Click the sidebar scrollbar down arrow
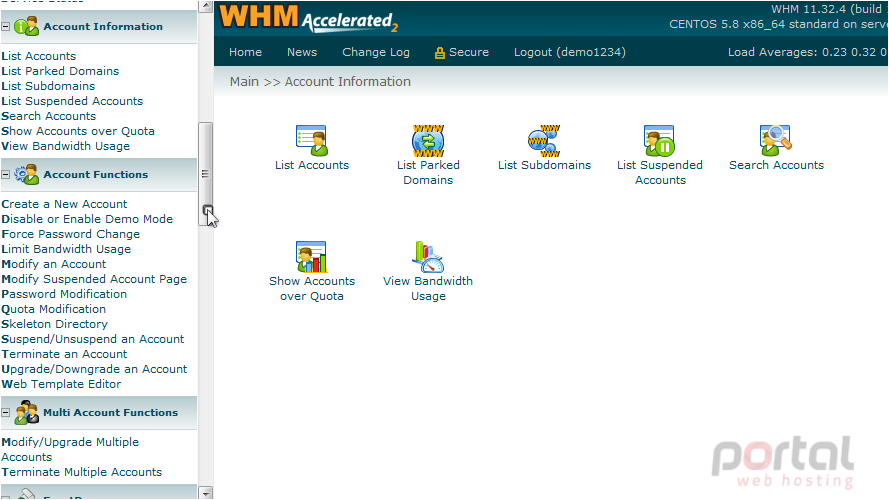The height and width of the screenshot is (500, 889). click(205, 493)
